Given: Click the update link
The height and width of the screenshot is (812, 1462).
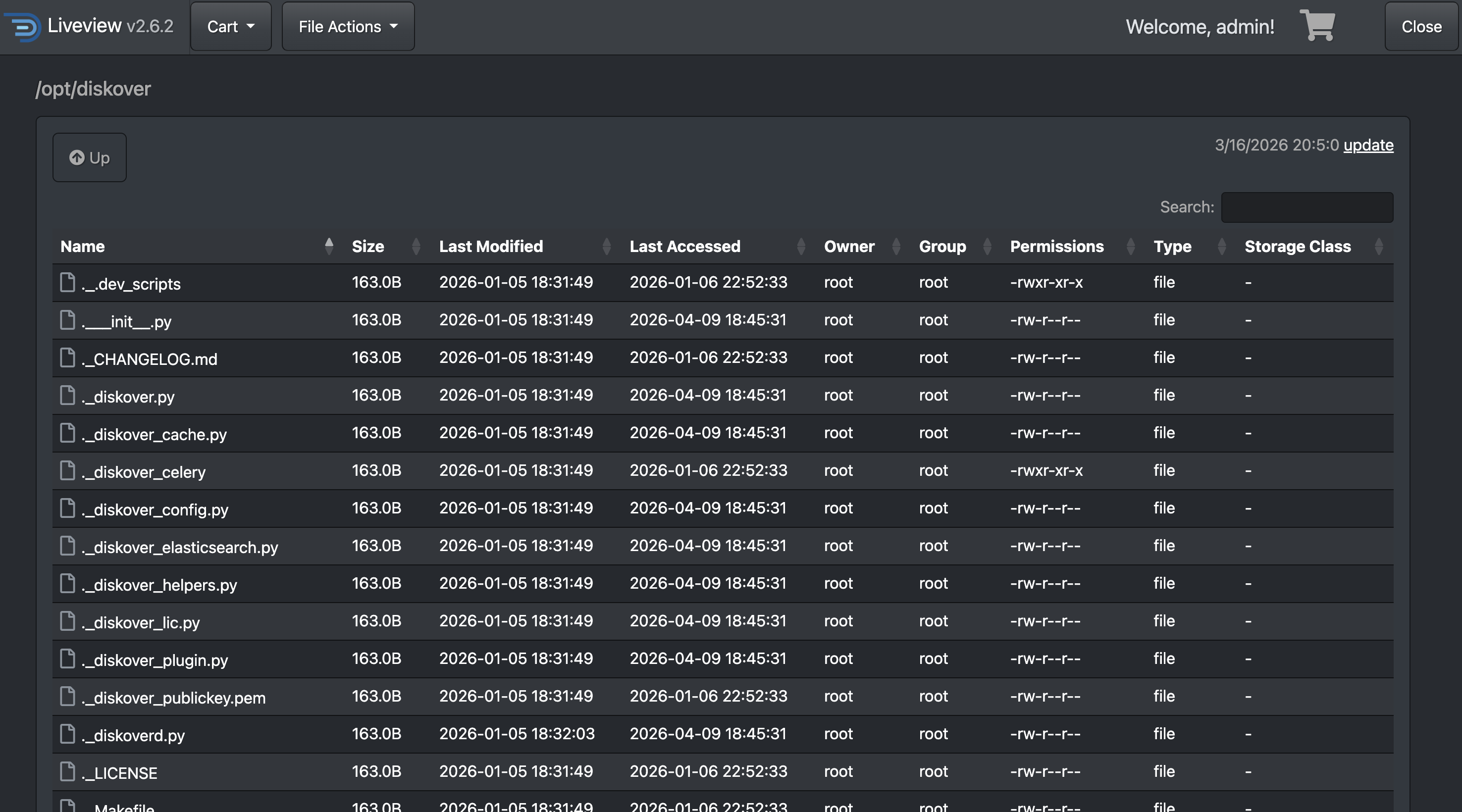Looking at the screenshot, I should tap(1368, 145).
